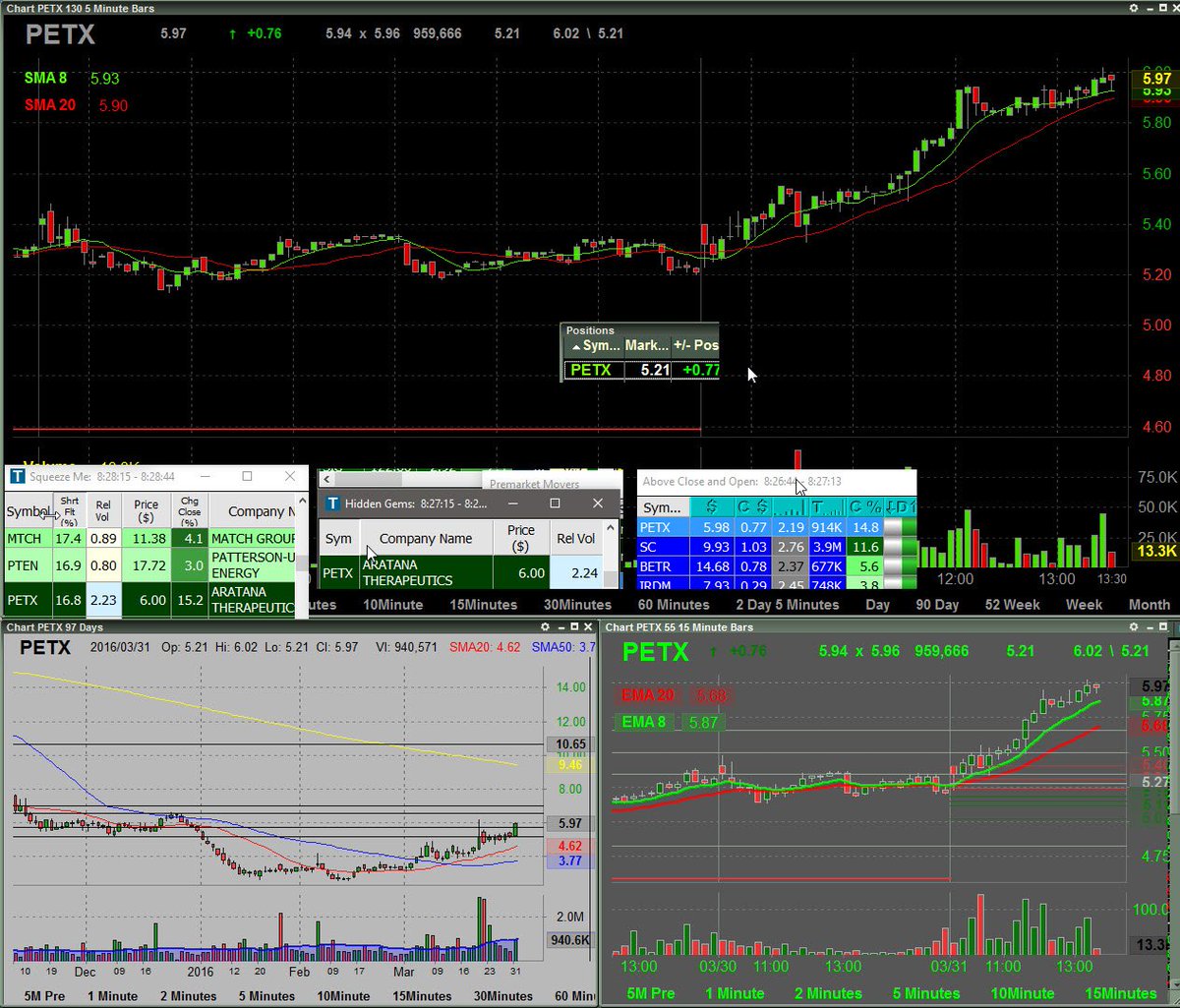
Task: Select PETX row in Above Close and Open
Action: (x=777, y=527)
